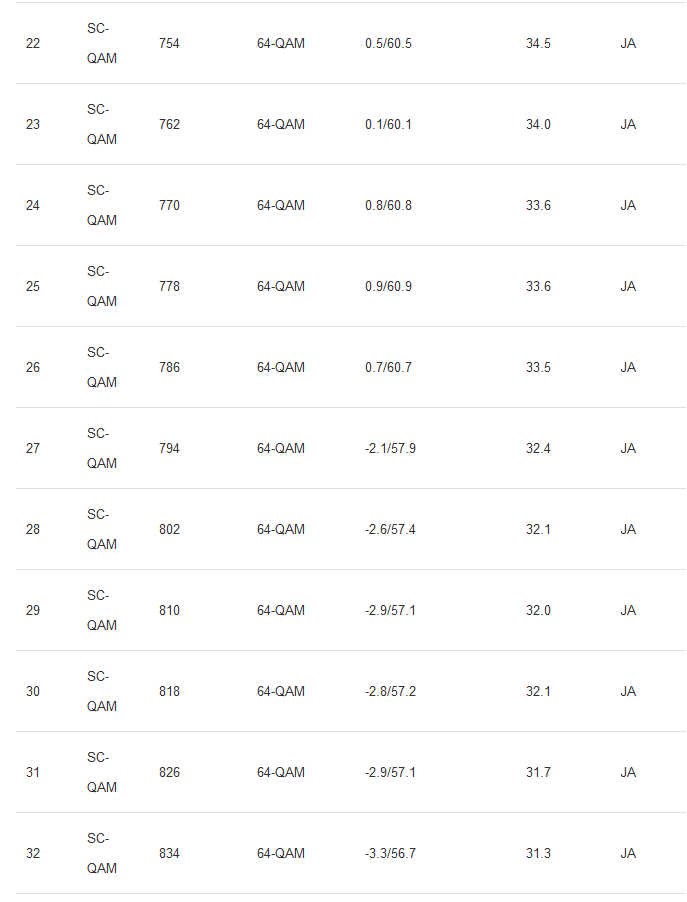
Task: Click channel number 23
Action: pyautogui.click(x=33, y=125)
